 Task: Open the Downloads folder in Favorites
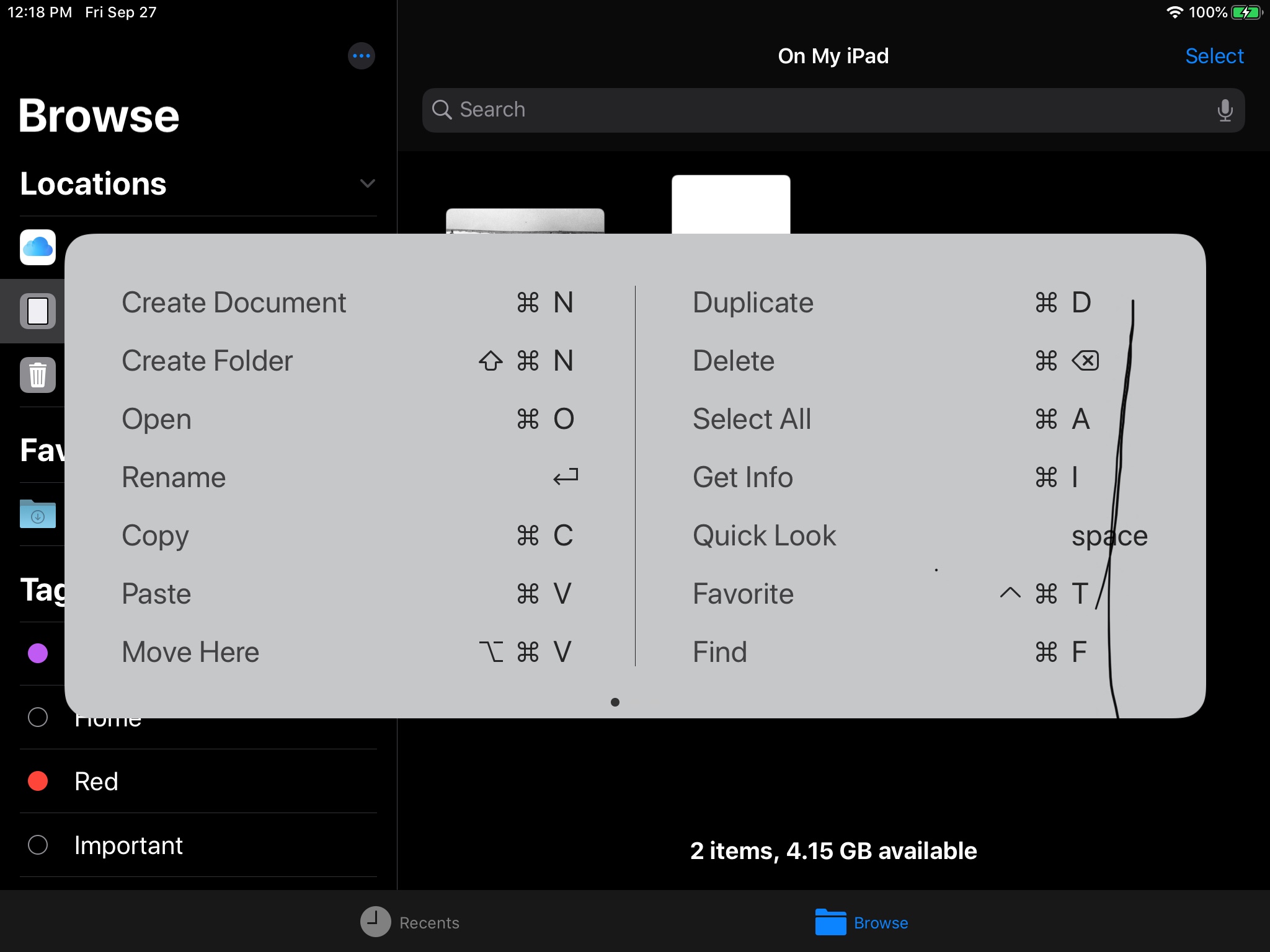pyautogui.click(x=38, y=514)
